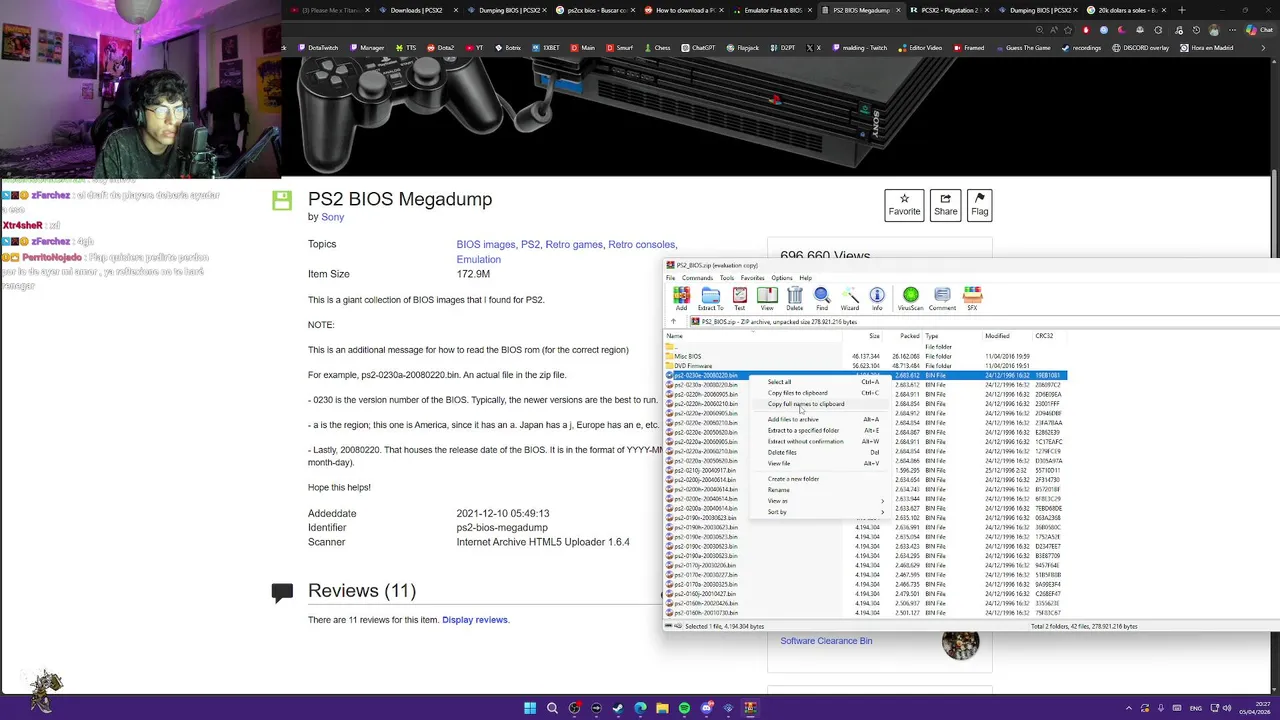Launch the Wizard toolbar icon
The height and width of the screenshot is (720, 1280).
[x=849, y=298]
